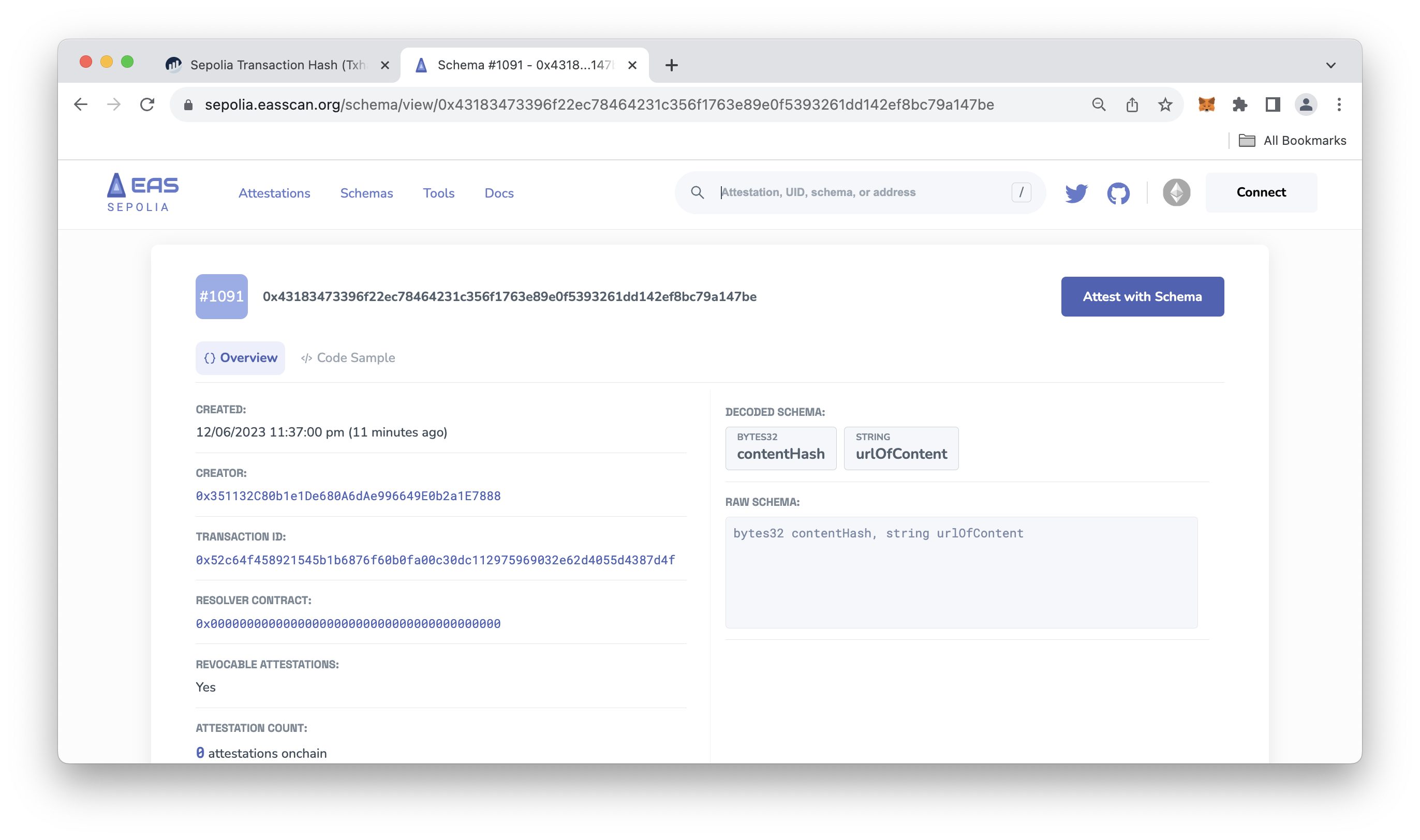Focus the attestation search input field
The height and width of the screenshot is (840, 1420).
click(x=861, y=192)
